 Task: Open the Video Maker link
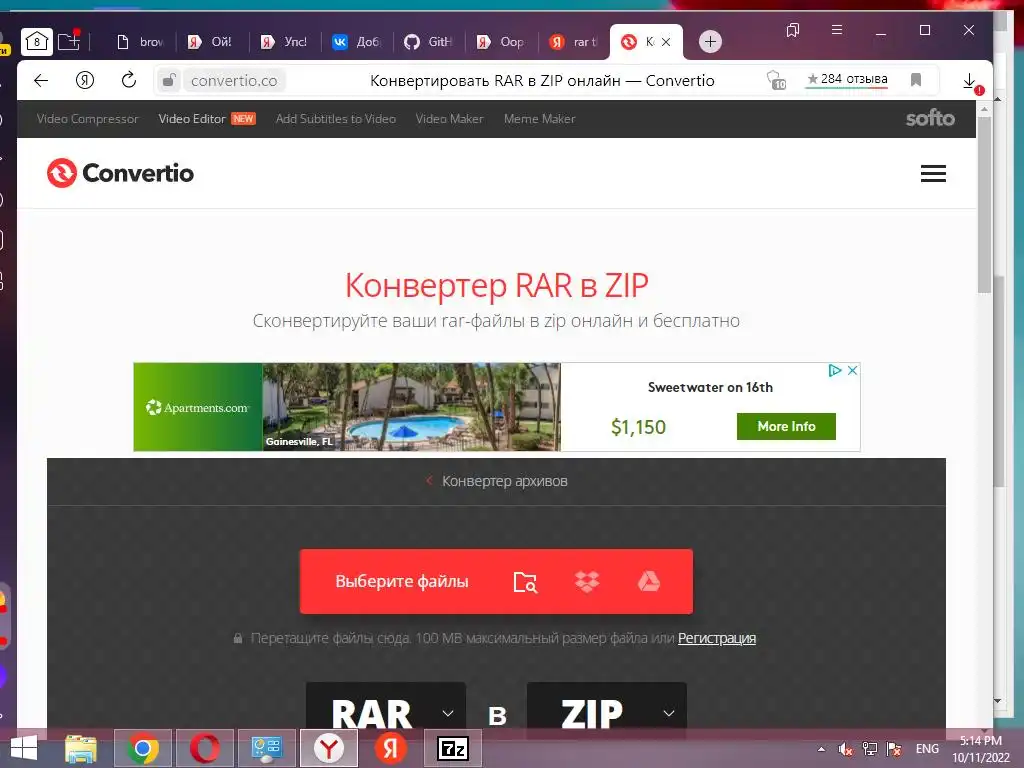[x=449, y=119]
